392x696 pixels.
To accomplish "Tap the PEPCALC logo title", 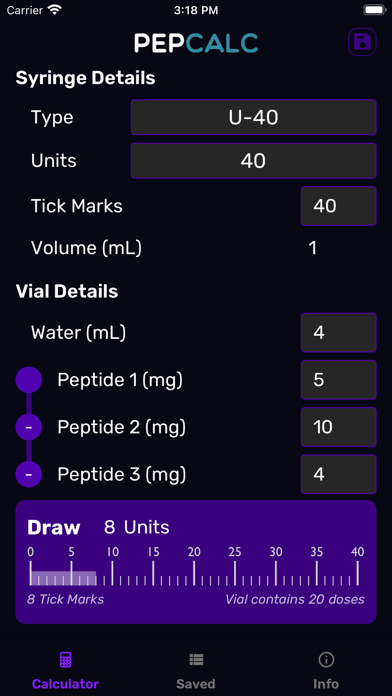I will point(196,43).
